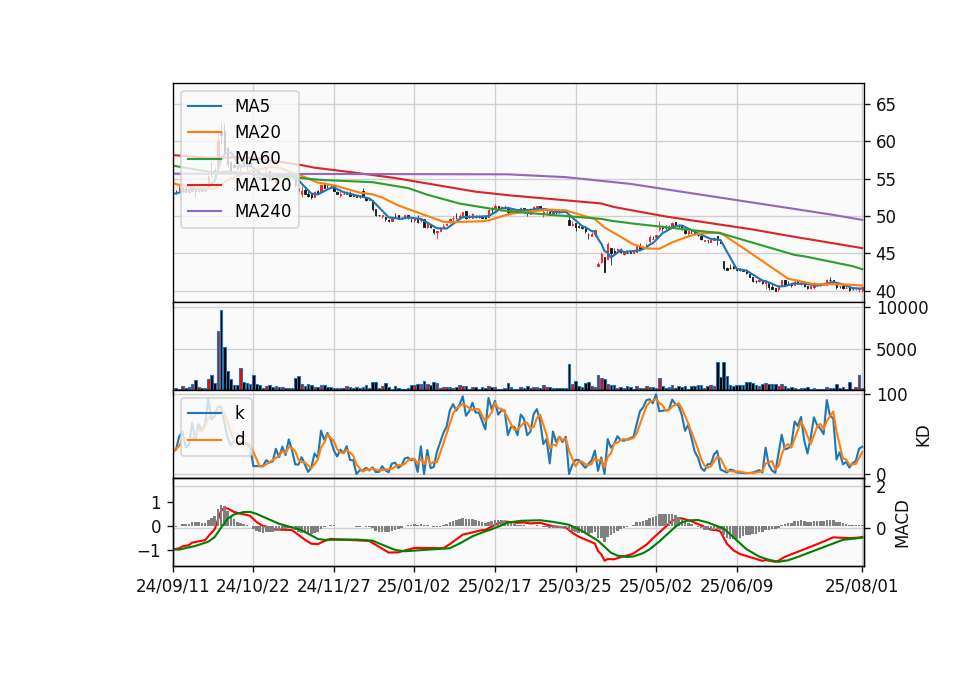Click the orange MA20 legend line sample
This screenshot has width=960, height=690.
click(x=204, y=132)
